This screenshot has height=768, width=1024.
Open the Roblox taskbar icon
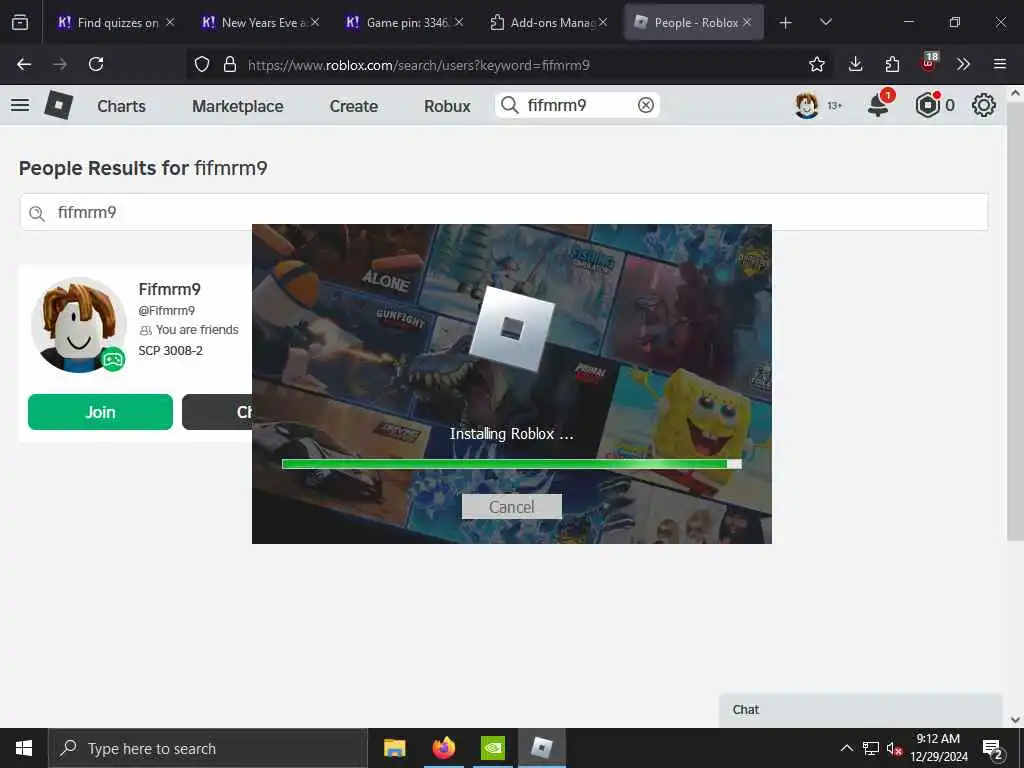click(541, 748)
